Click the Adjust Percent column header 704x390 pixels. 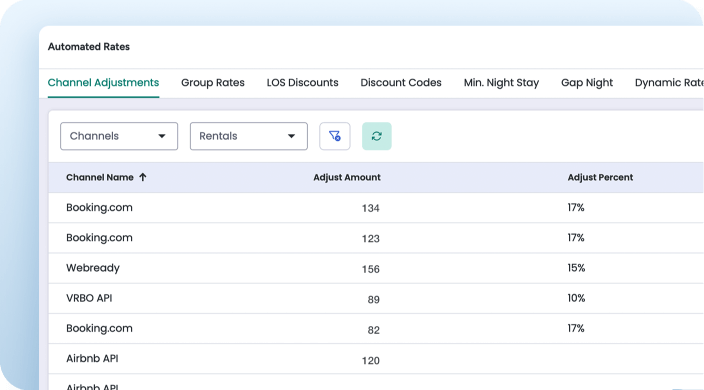(600, 177)
